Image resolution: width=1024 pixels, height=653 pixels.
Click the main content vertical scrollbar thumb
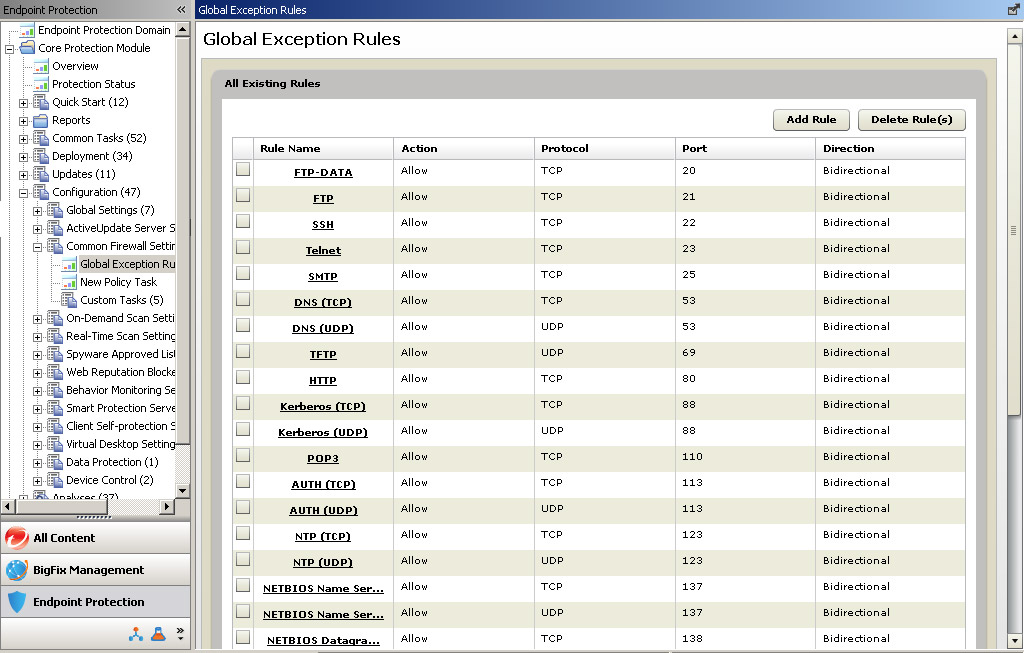pos(1014,230)
